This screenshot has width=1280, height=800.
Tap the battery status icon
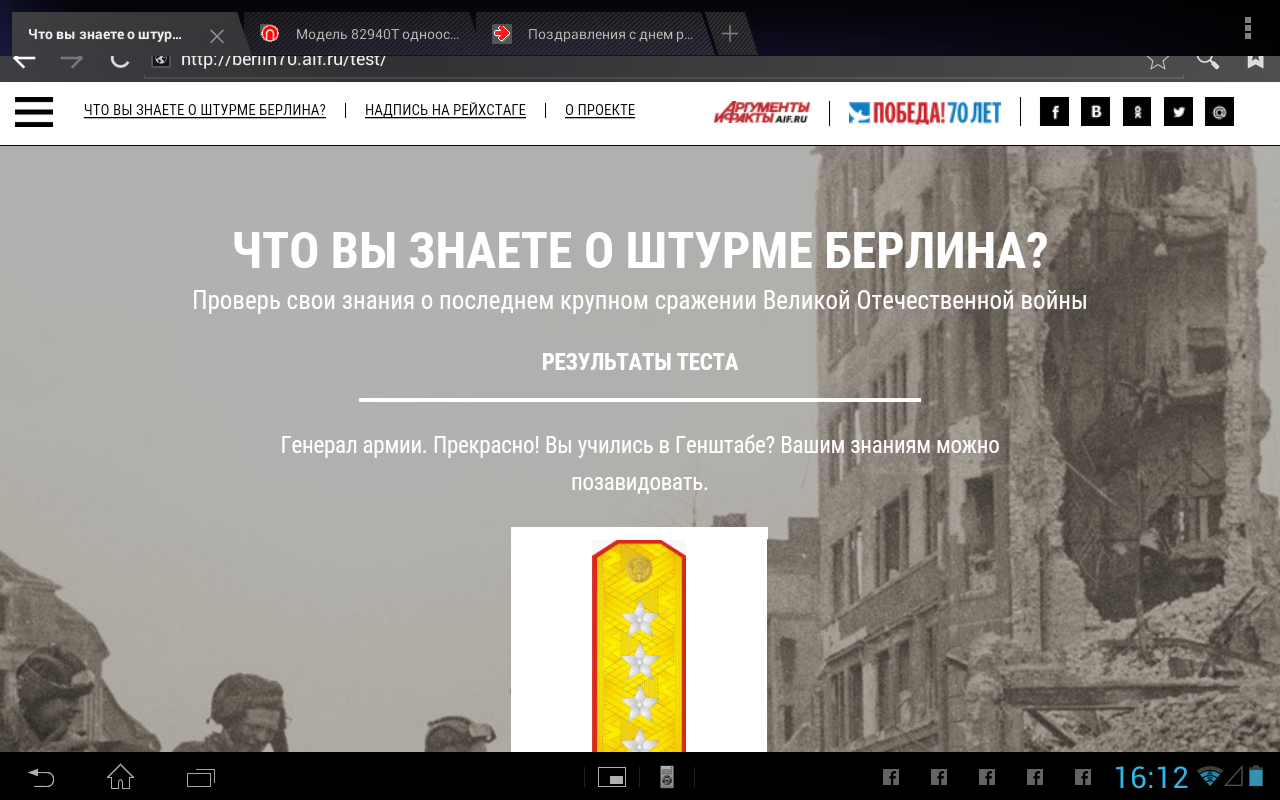tap(1256, 776)
